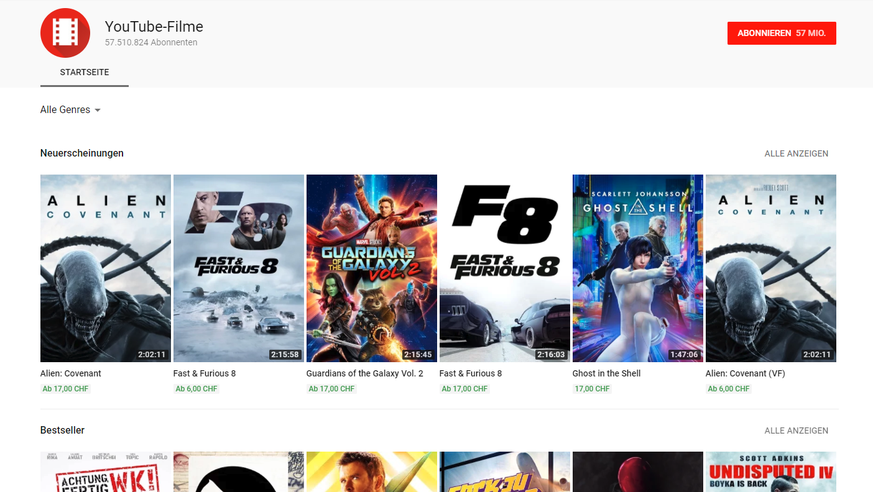Subscribe with the red ABONNIEREN button
The height and width of the screenshot is (492, 873).
point(781,33)
